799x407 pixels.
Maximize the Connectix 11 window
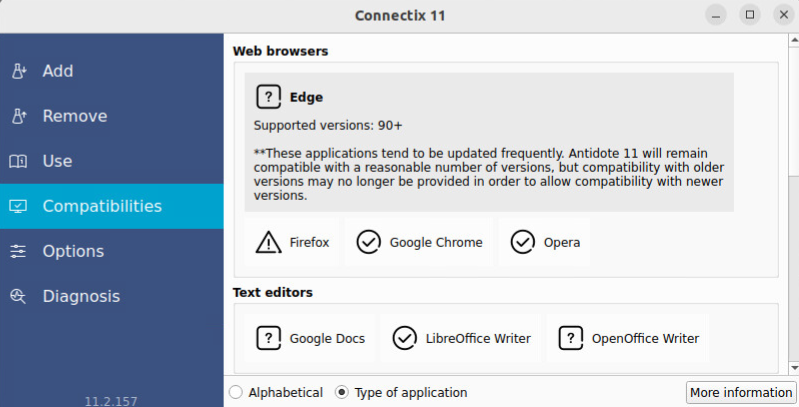(x=748, y=14)
